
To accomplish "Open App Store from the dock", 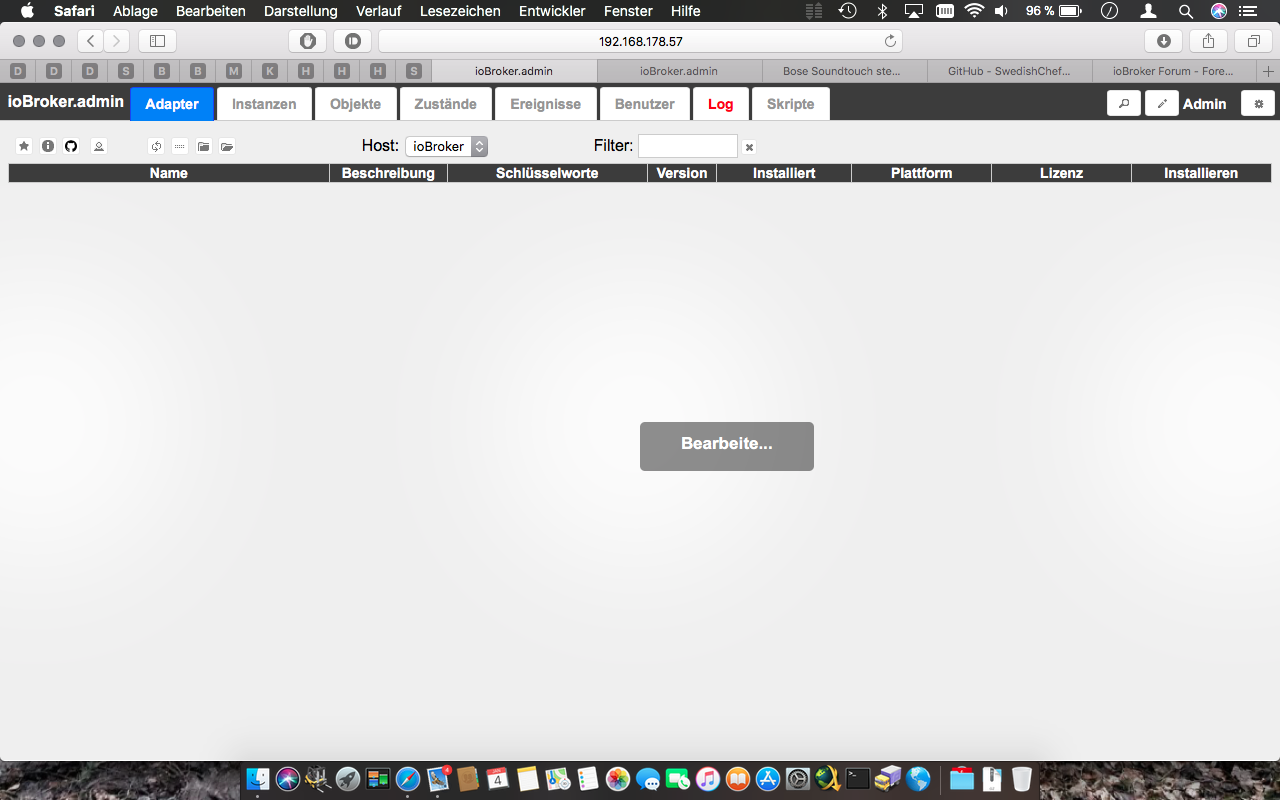I will click(767, 778).
